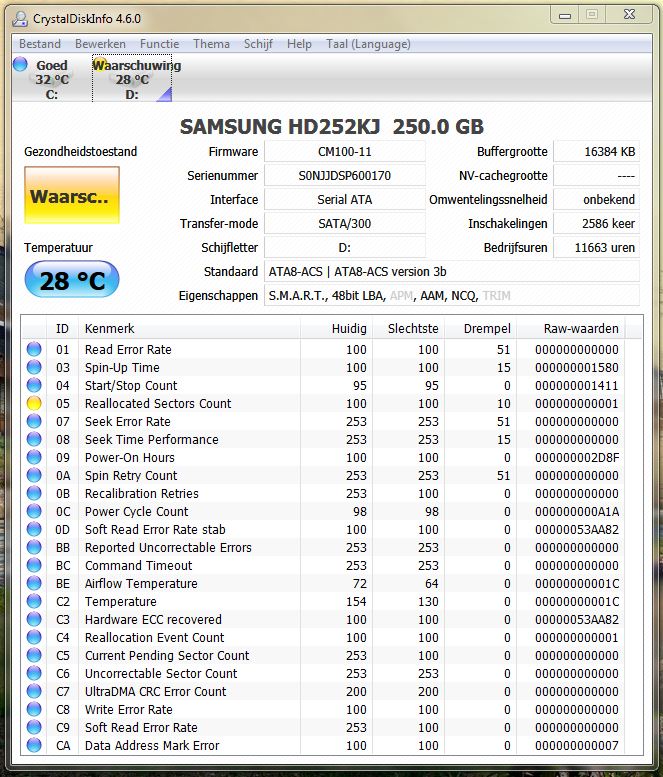Click the Standaard field ATA8-ACS version 3b
Viewport: 663px width, 777px height.
click(452, 272)
